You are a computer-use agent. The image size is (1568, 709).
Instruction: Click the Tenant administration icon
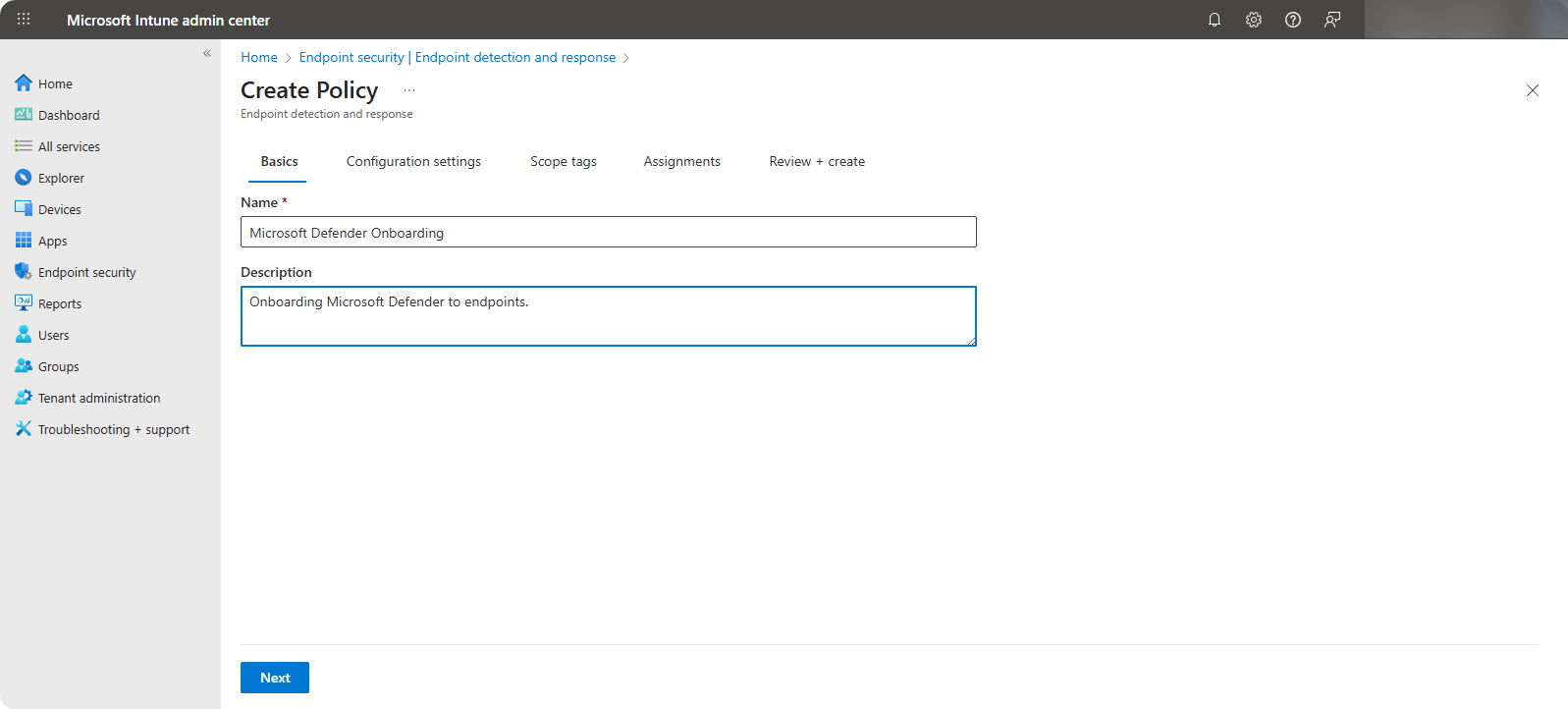coord(24,398)
